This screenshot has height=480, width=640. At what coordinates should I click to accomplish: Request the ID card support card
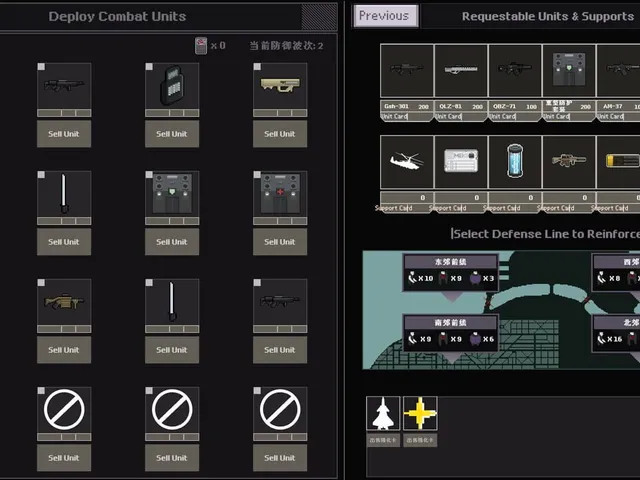click(x=461, y=162)
